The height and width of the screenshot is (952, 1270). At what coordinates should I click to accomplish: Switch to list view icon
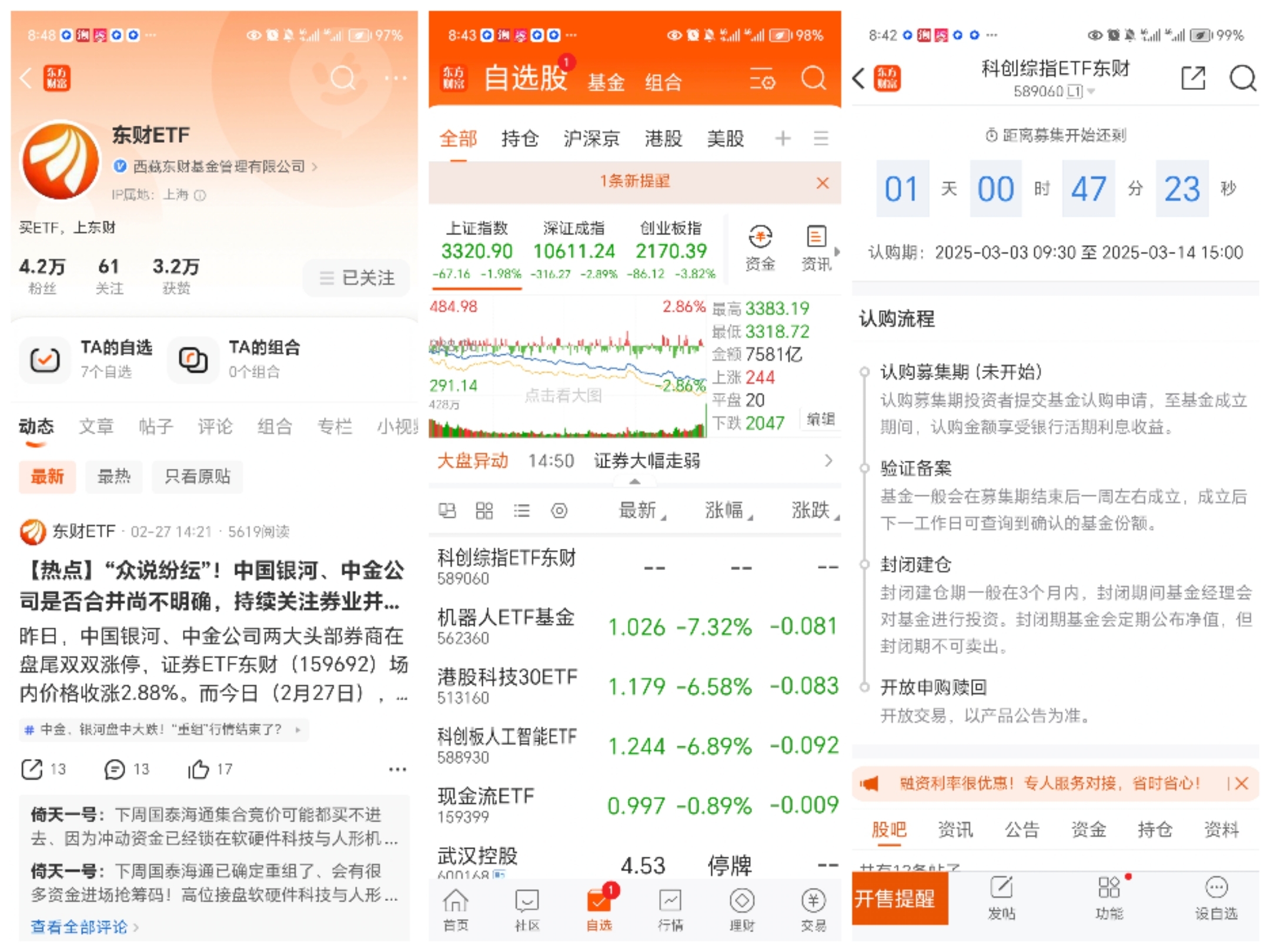point(522,511)
